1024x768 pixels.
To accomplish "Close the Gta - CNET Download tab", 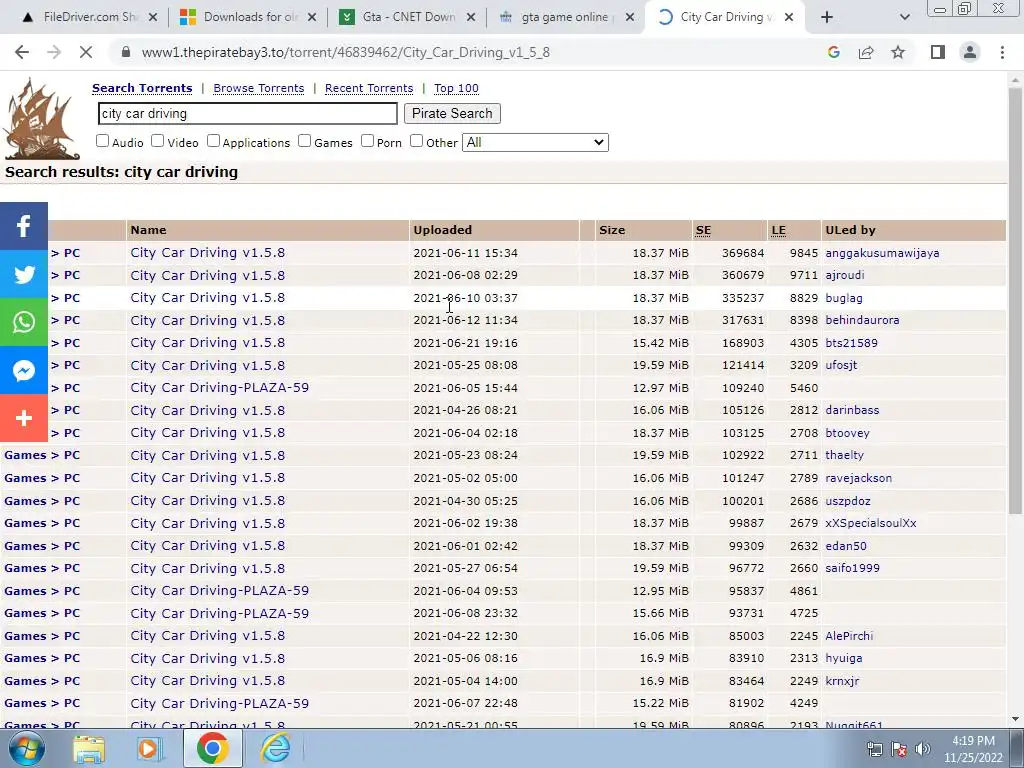I will pyautogui.click(x=471, y=18).
